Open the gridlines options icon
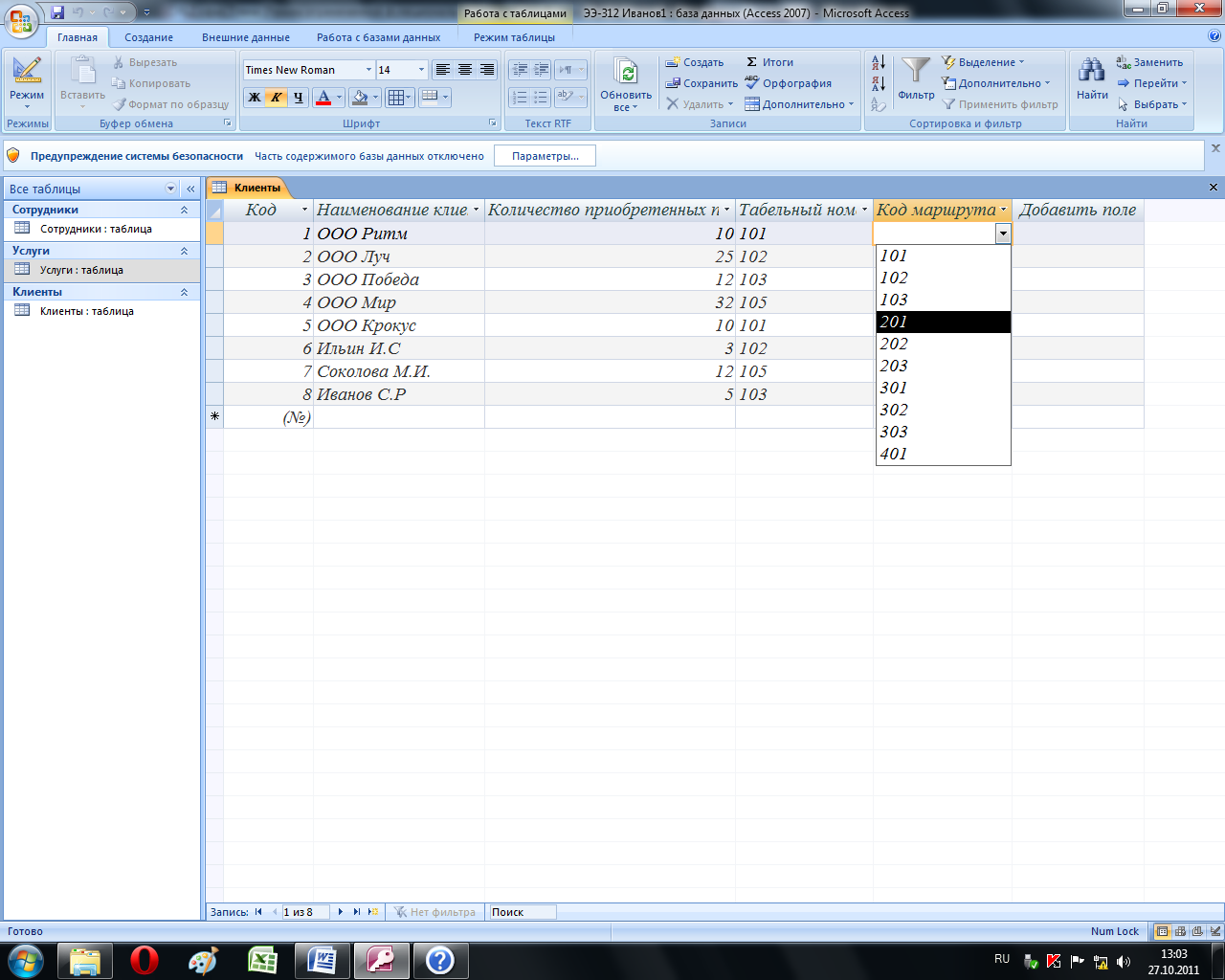Screen dimensions: 1225x980 (399, 98)
